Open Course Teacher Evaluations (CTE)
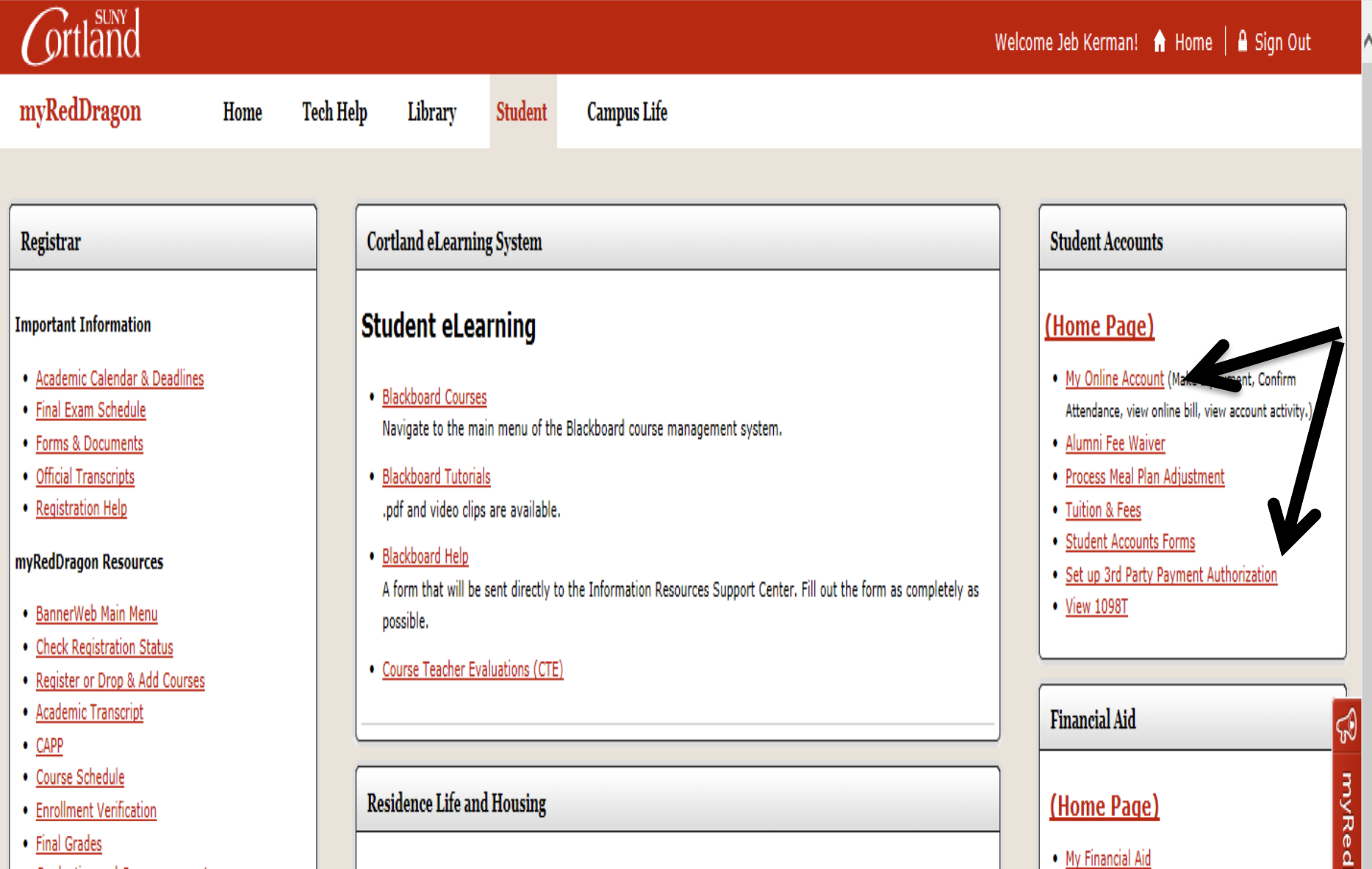Screen dimensions: 1372x869 click(473, 669)
